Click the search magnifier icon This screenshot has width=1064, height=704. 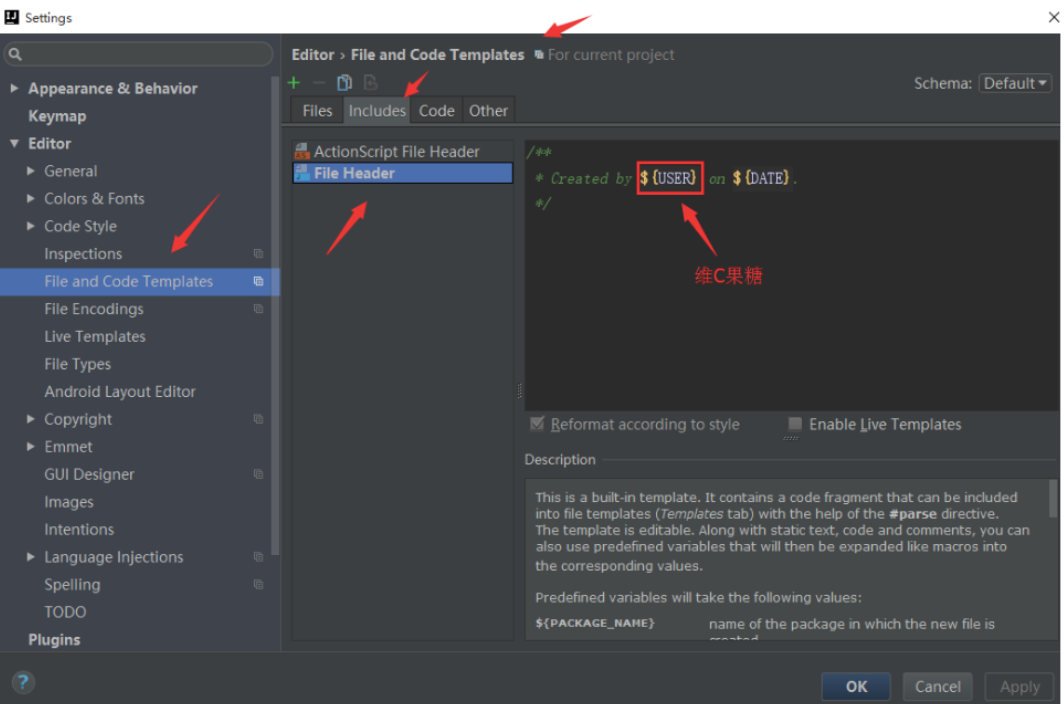(x=16, y=54)
